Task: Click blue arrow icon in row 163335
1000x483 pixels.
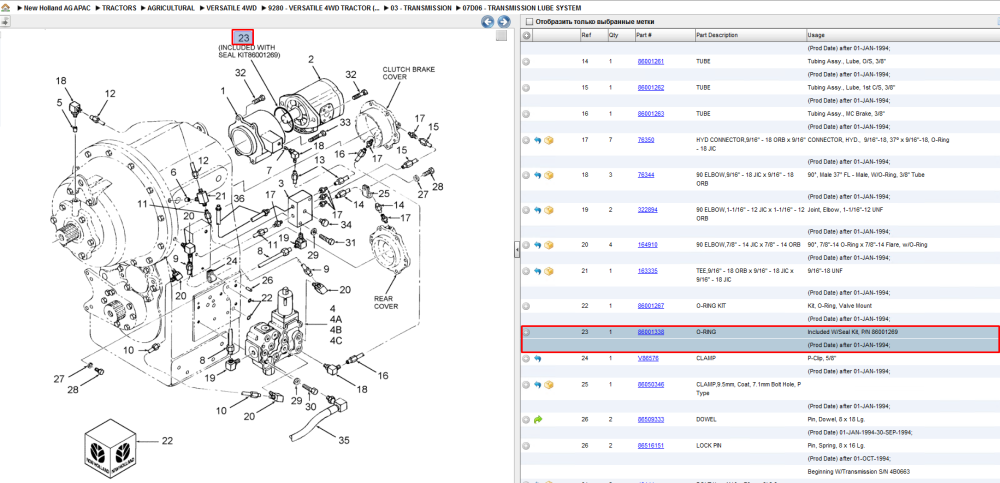Action: tap(538, 271)
